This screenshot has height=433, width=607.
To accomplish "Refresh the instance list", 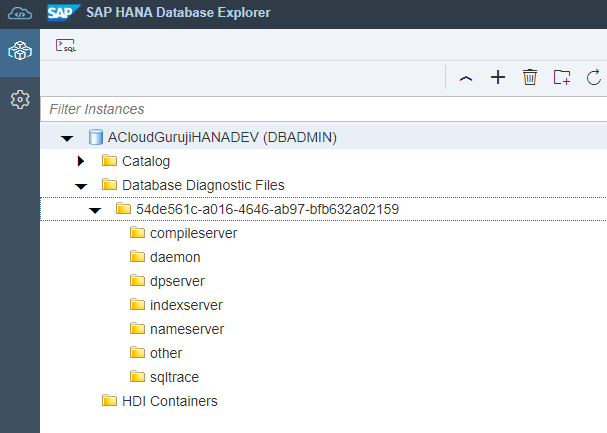I will point(593,78).
